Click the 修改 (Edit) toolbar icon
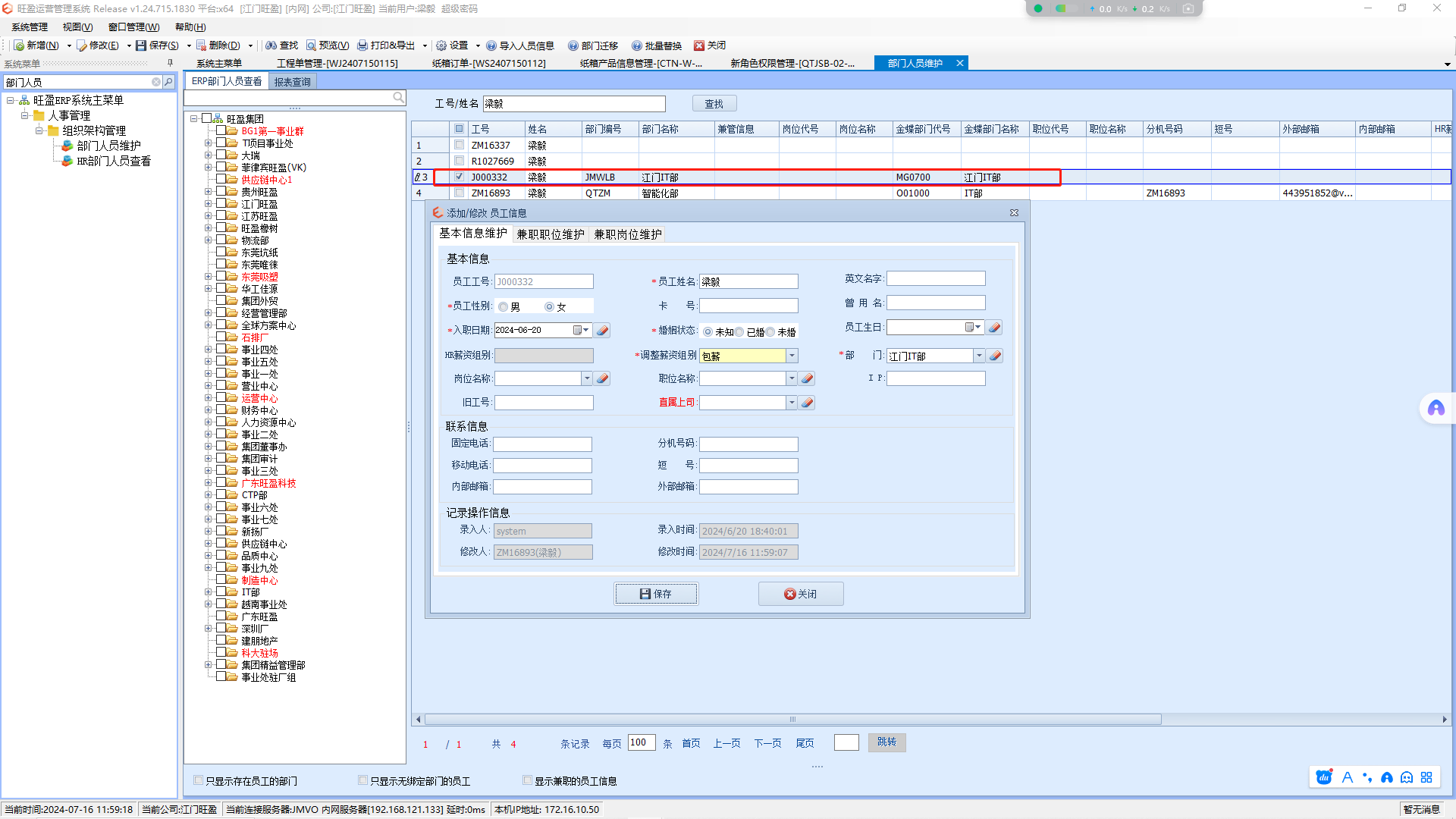This screenshot has height=819, width=1456. pyautogui.click(x=82, y=45)
